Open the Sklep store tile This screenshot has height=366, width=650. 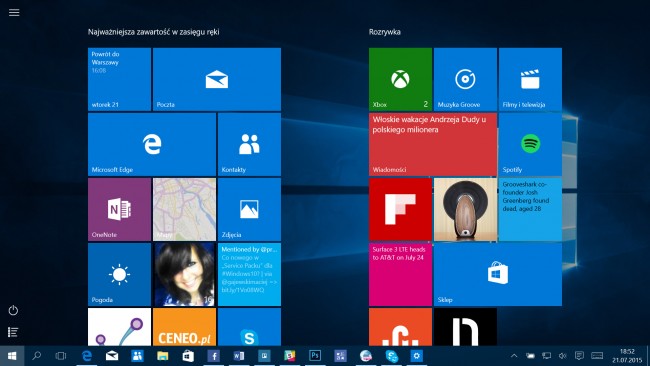pos(498,274)
